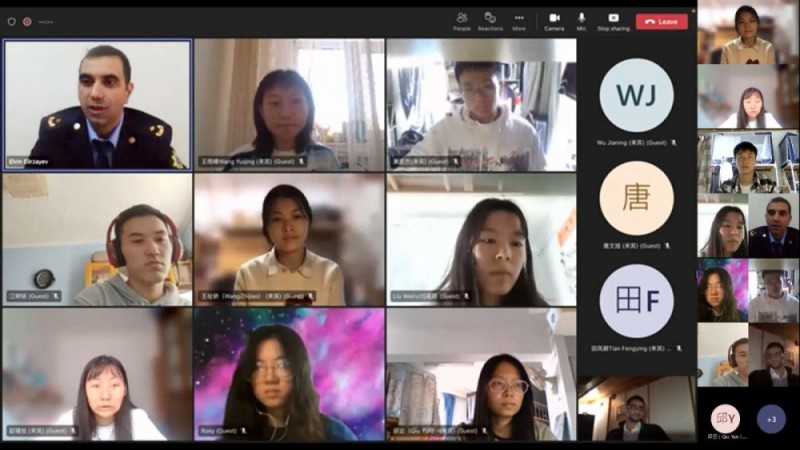Click Liu Wenyu's video tile

[481, 239]
